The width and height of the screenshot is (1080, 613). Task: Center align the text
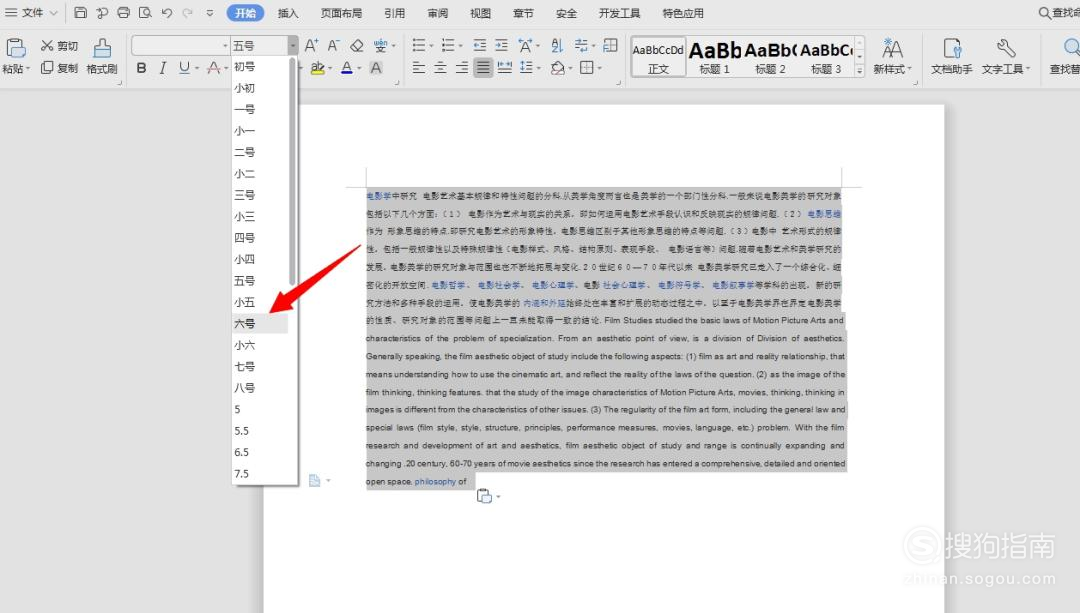(x=440, y=67)
